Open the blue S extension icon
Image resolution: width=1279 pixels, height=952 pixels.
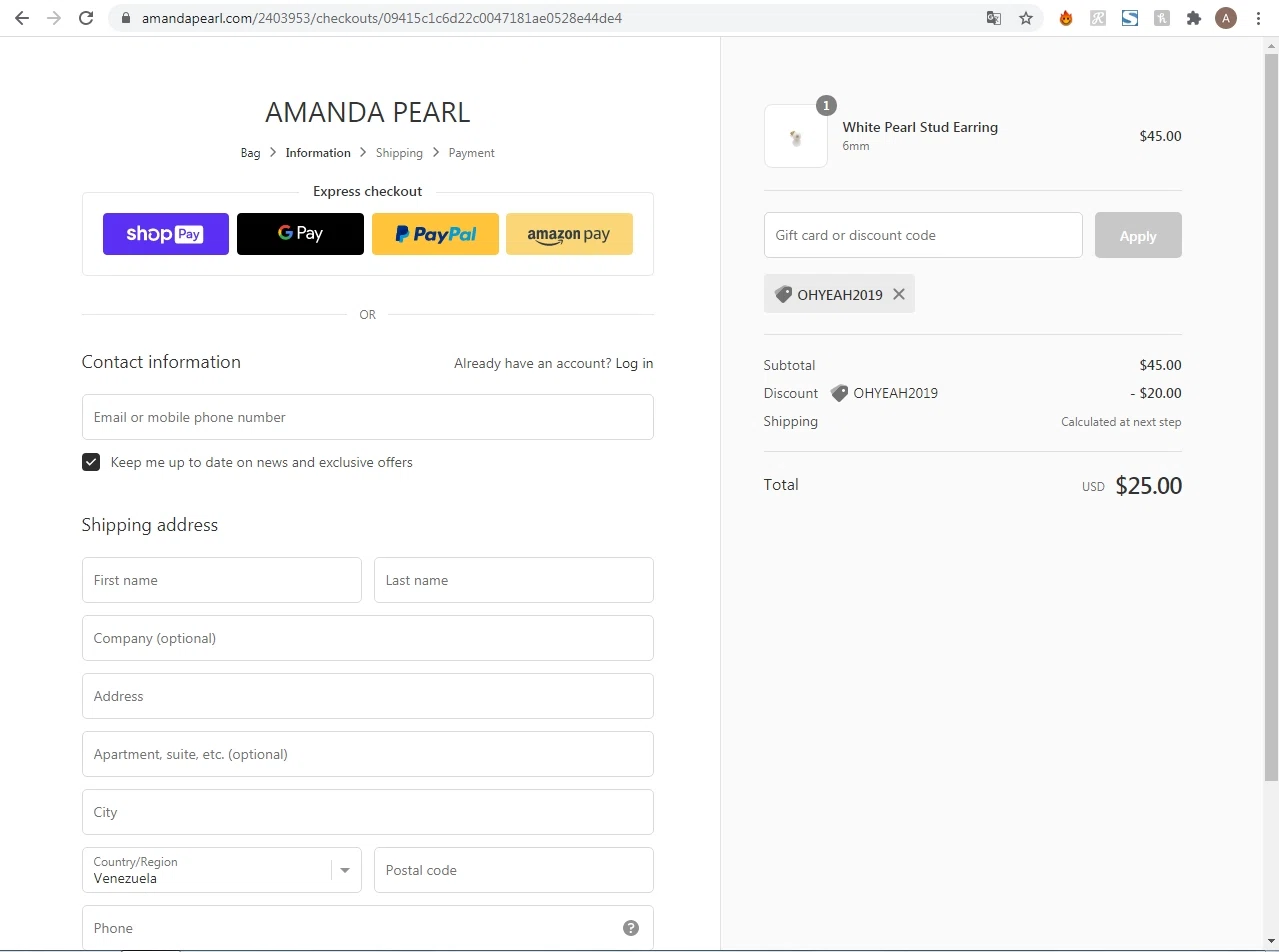[1130, 18]
